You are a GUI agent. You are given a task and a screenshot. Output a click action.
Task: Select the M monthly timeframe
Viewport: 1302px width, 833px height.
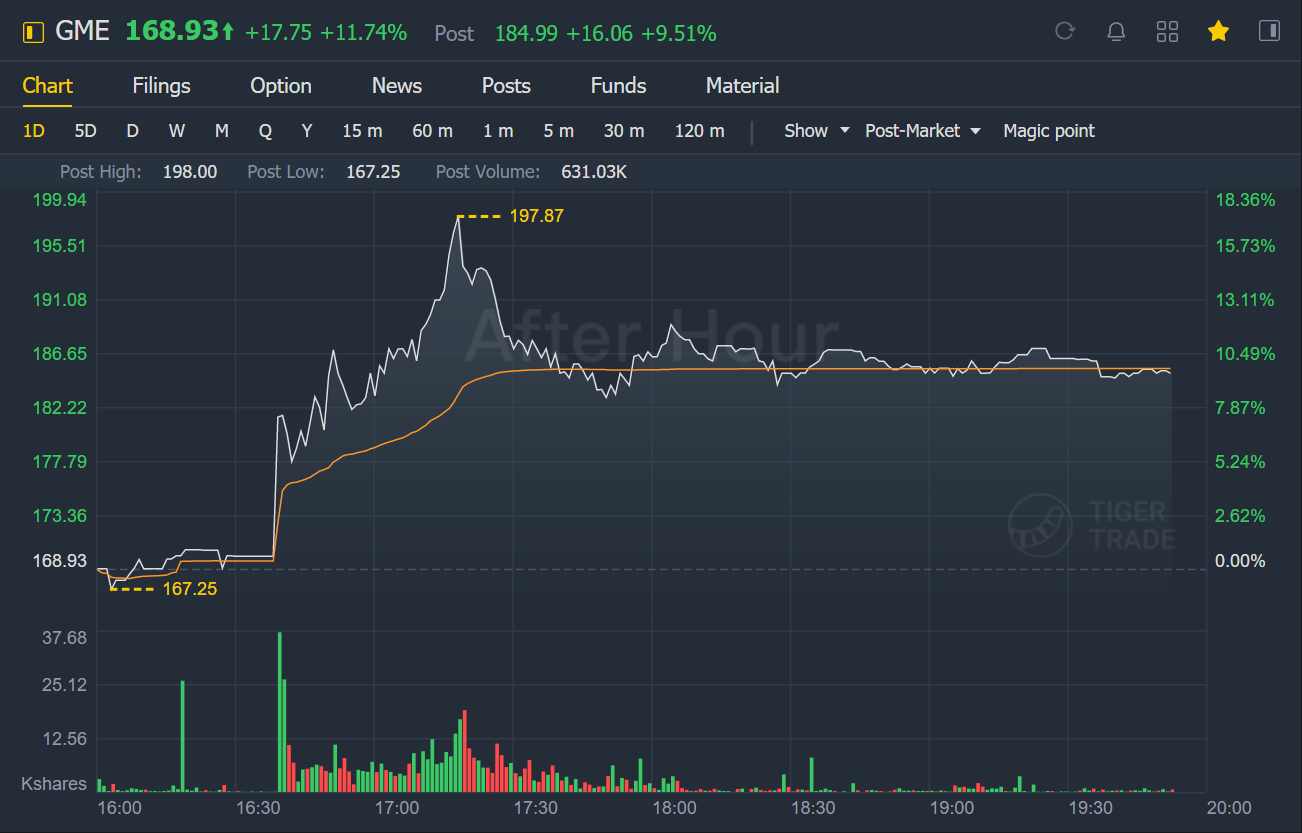pyautogui.click(x=221, y=131)
